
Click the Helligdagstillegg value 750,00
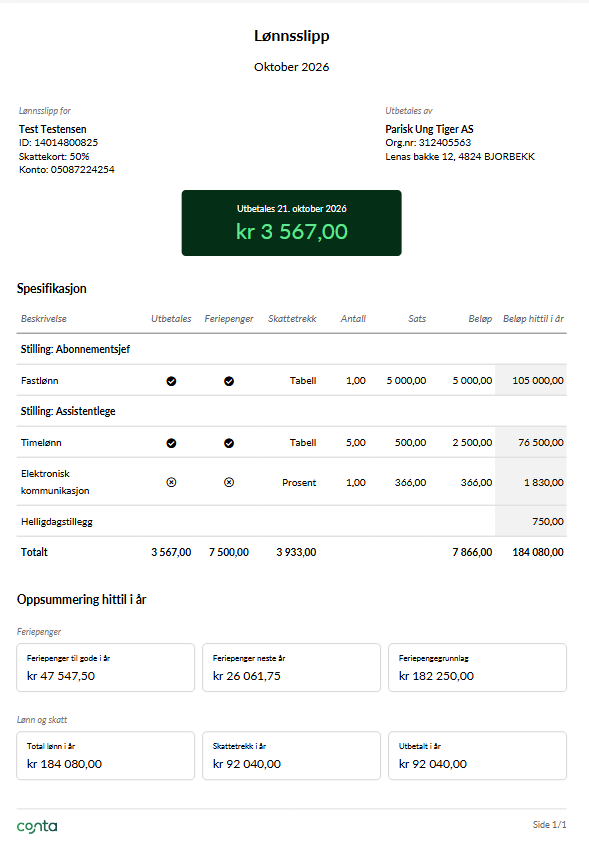tap(548, 521)
